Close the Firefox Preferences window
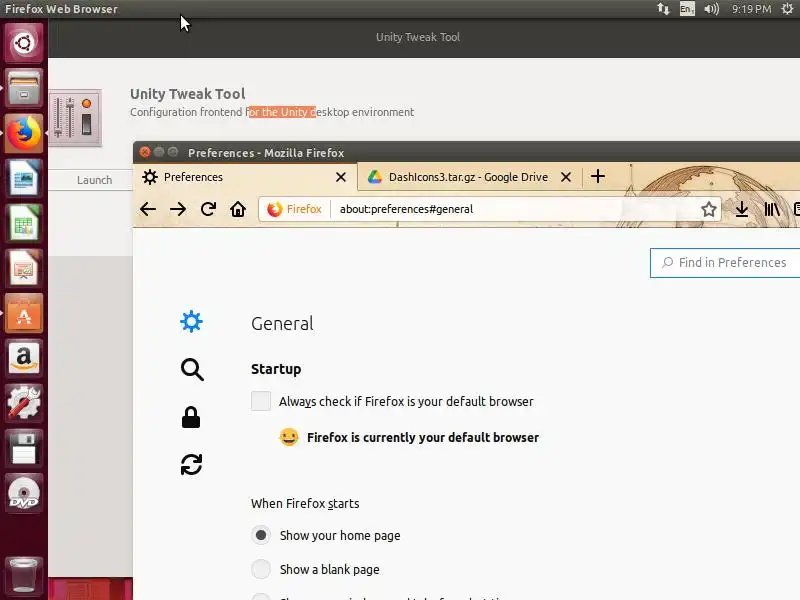Viewport: 800px width, 600px height. pos(145,152)
